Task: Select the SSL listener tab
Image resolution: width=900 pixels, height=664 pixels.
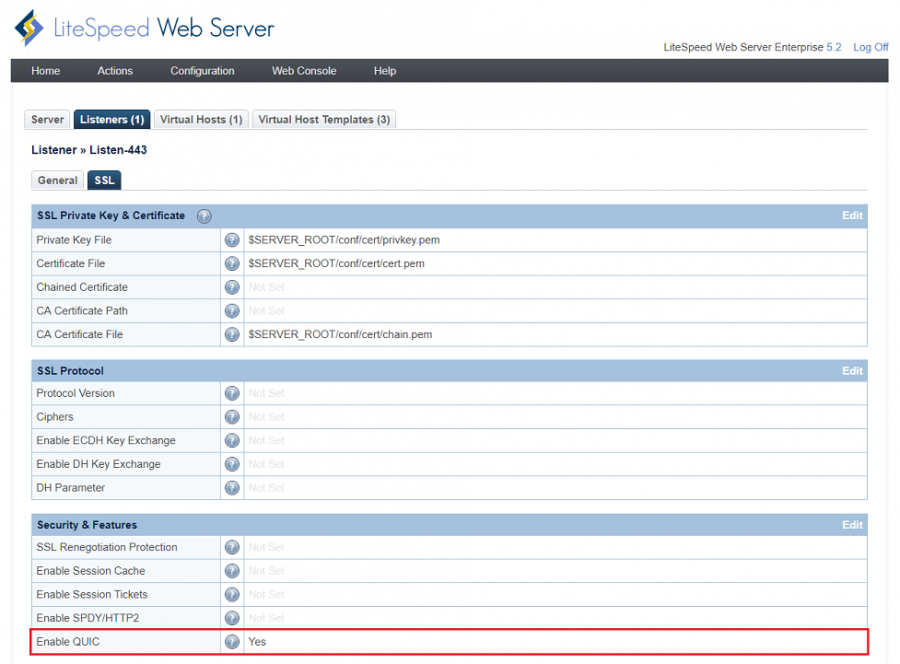Action: (x=104, y=180)
